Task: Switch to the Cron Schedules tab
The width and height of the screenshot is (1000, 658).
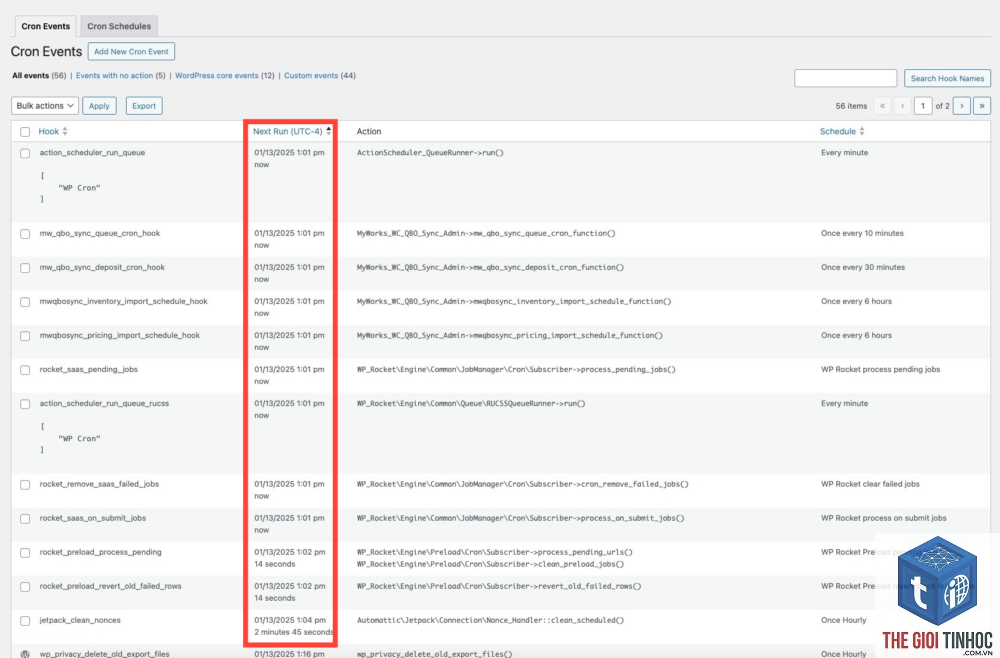Action: coord(119,26)
